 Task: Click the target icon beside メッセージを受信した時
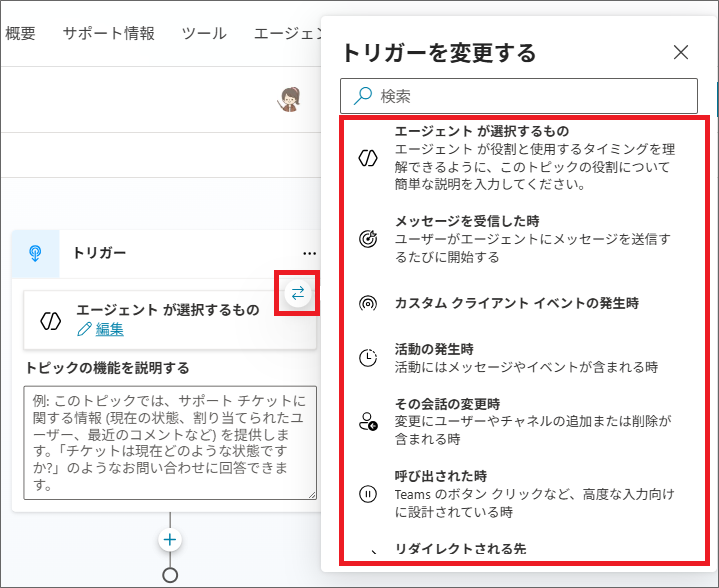368,239
